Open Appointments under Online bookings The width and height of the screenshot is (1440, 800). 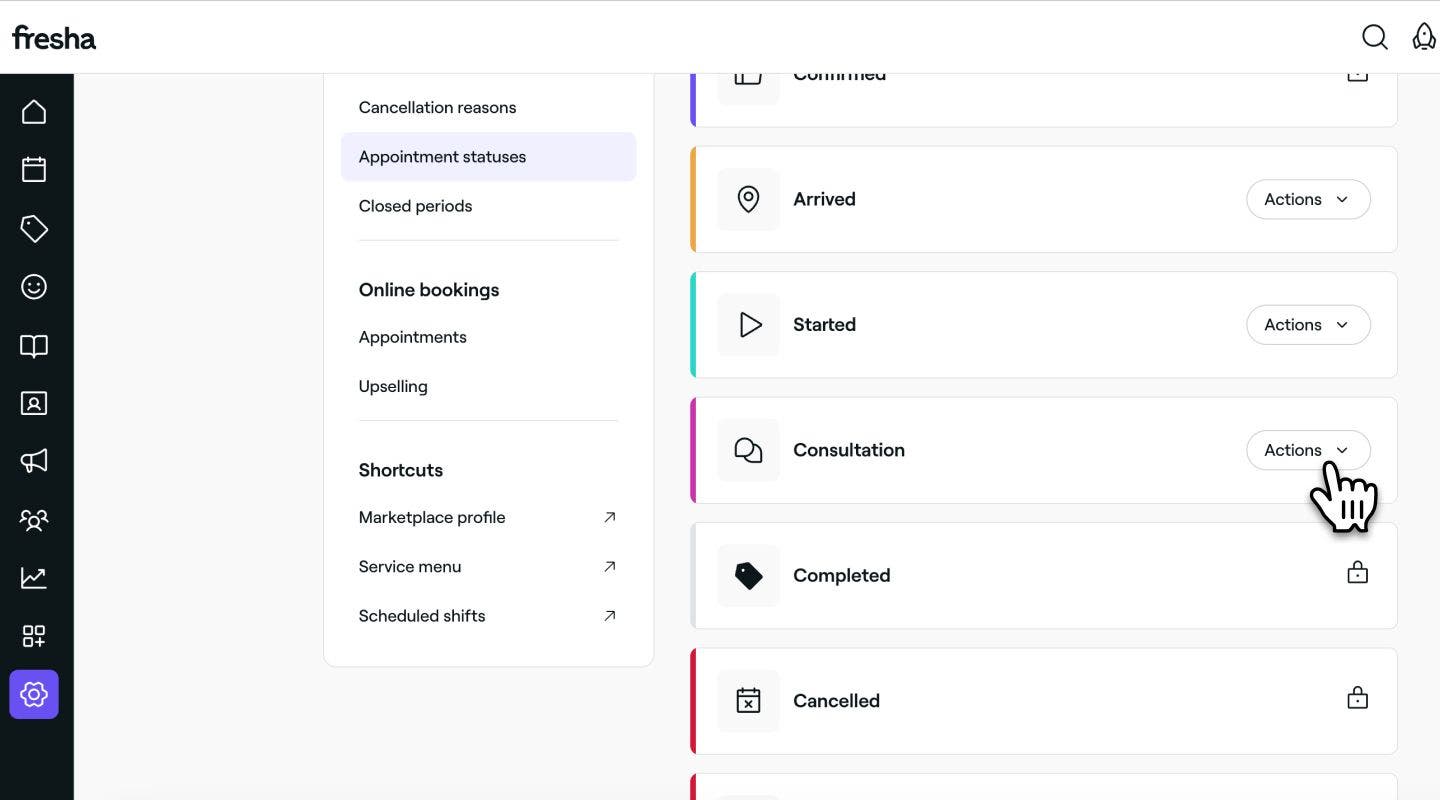[x=412, y=337]
